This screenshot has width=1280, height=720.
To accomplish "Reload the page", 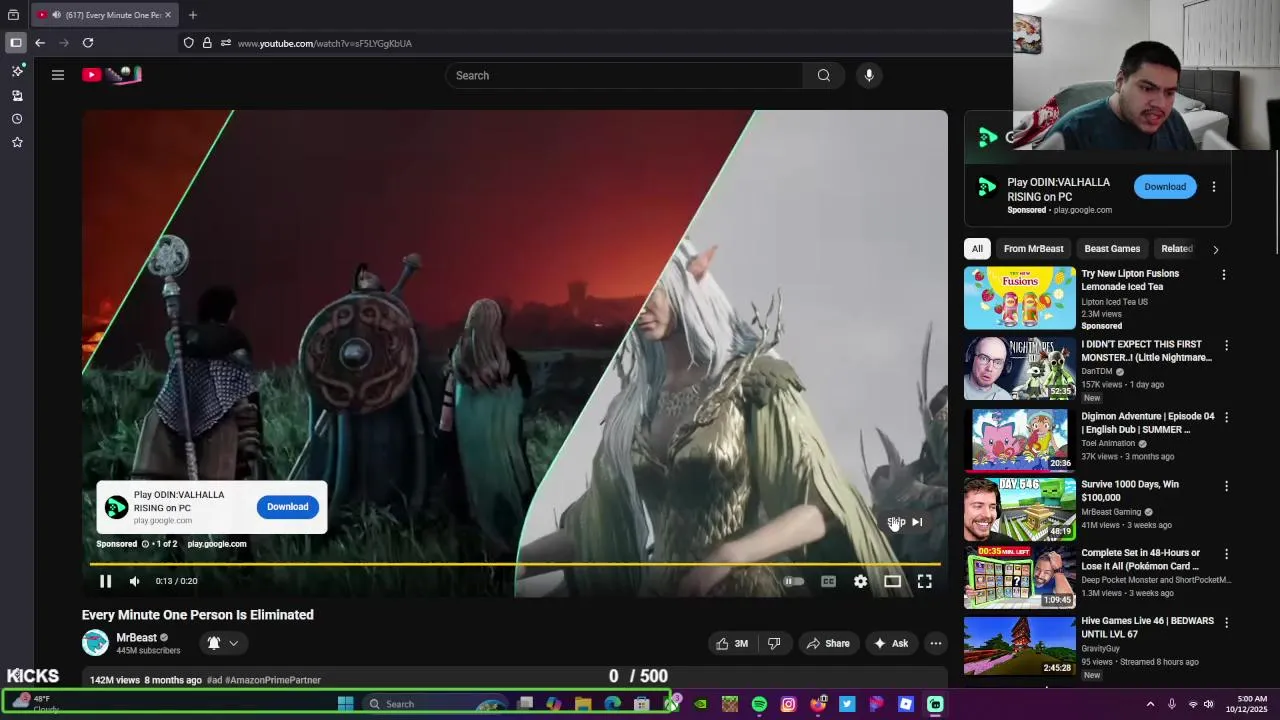I will (x=88, y=43).
